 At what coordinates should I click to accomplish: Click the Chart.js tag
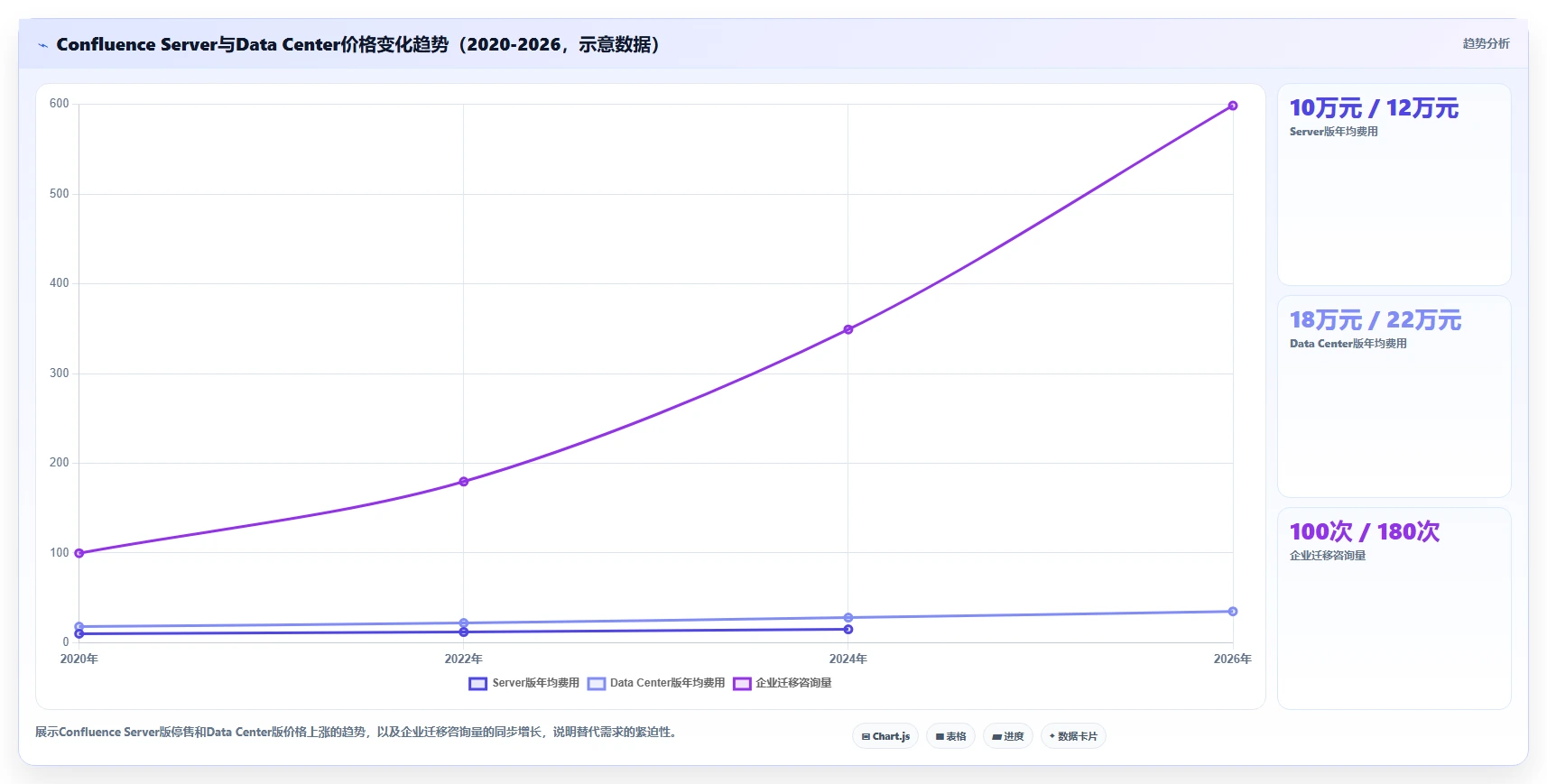(x=885, y=736)
